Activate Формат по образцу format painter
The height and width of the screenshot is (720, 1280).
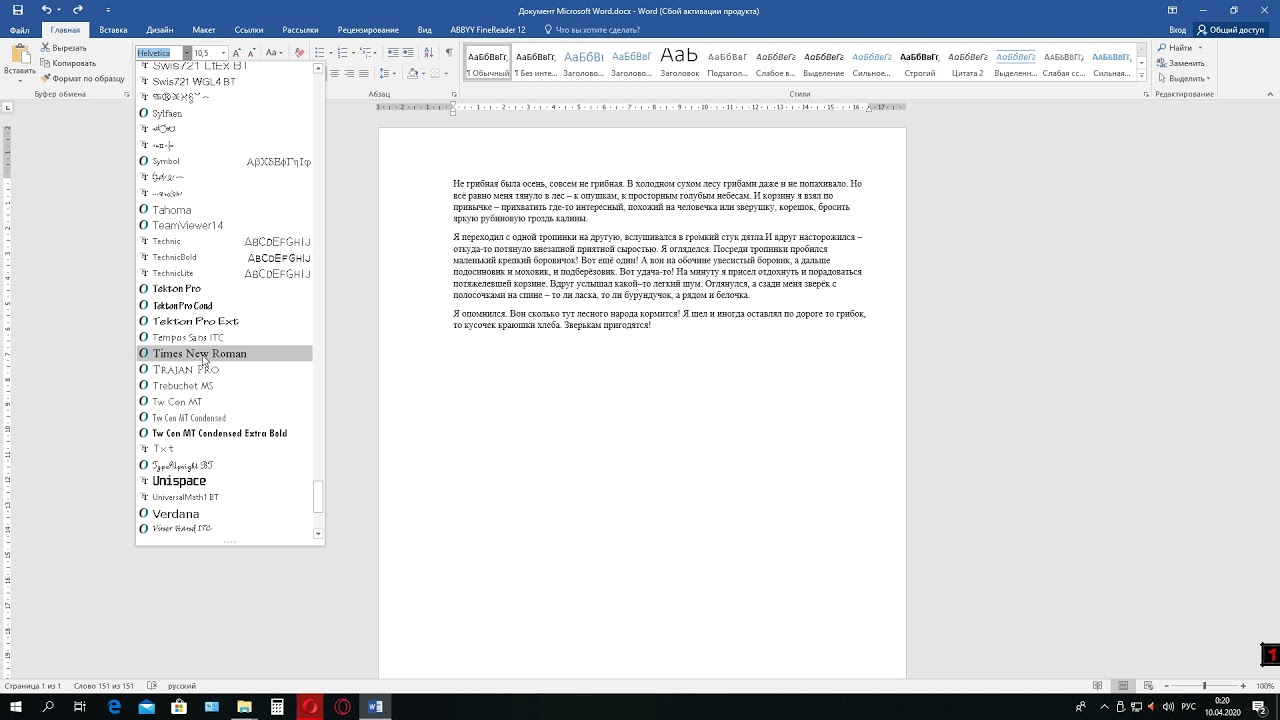(83, 78)
